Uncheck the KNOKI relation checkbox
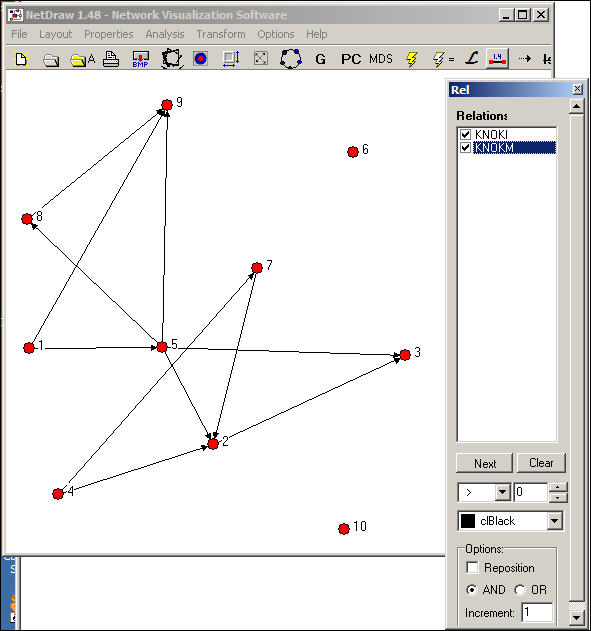 465,134
